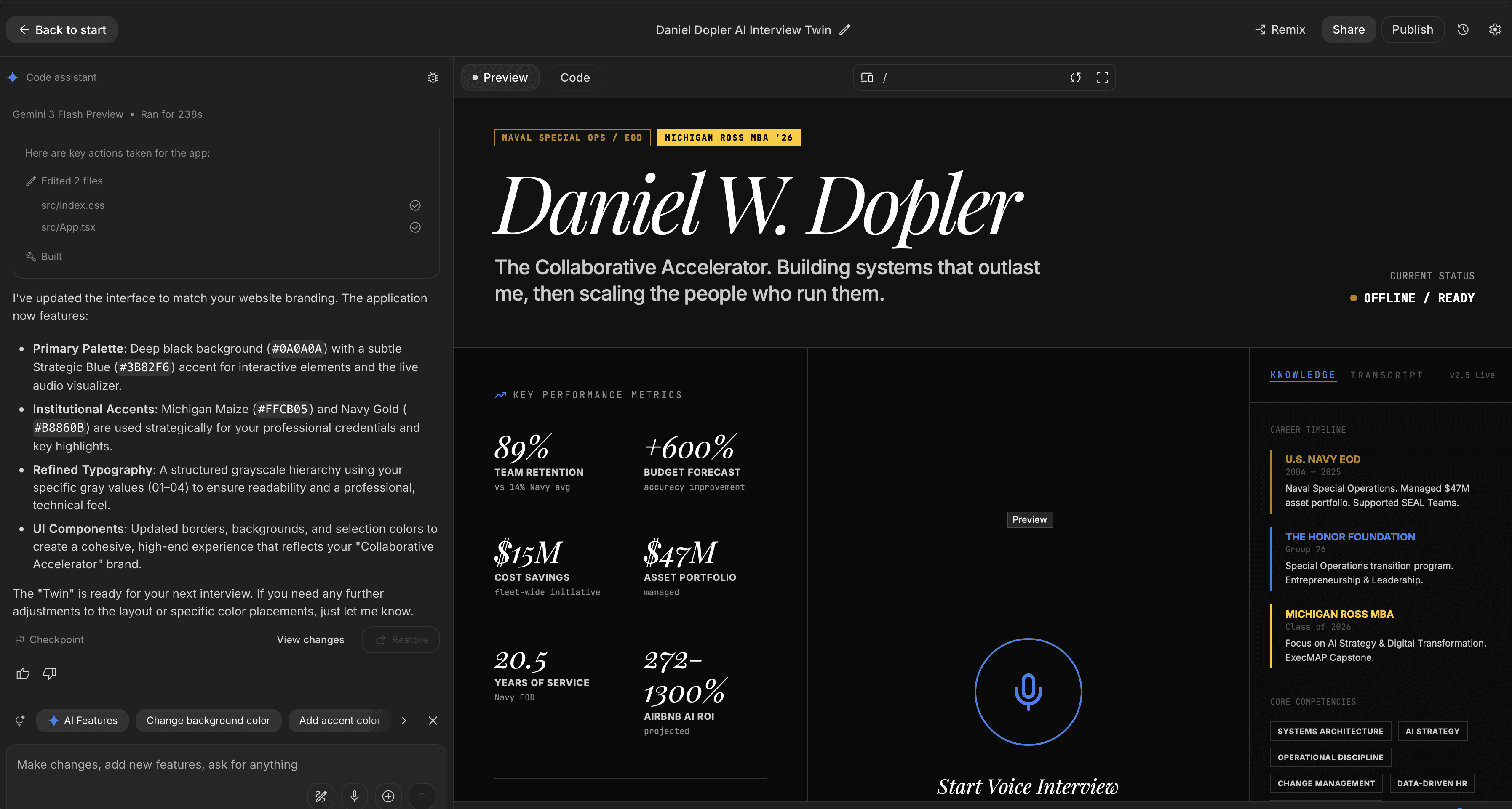1512x809 pixels.
Task: Open the attach/add icon in the chat bar
Action: pos(388,796)
